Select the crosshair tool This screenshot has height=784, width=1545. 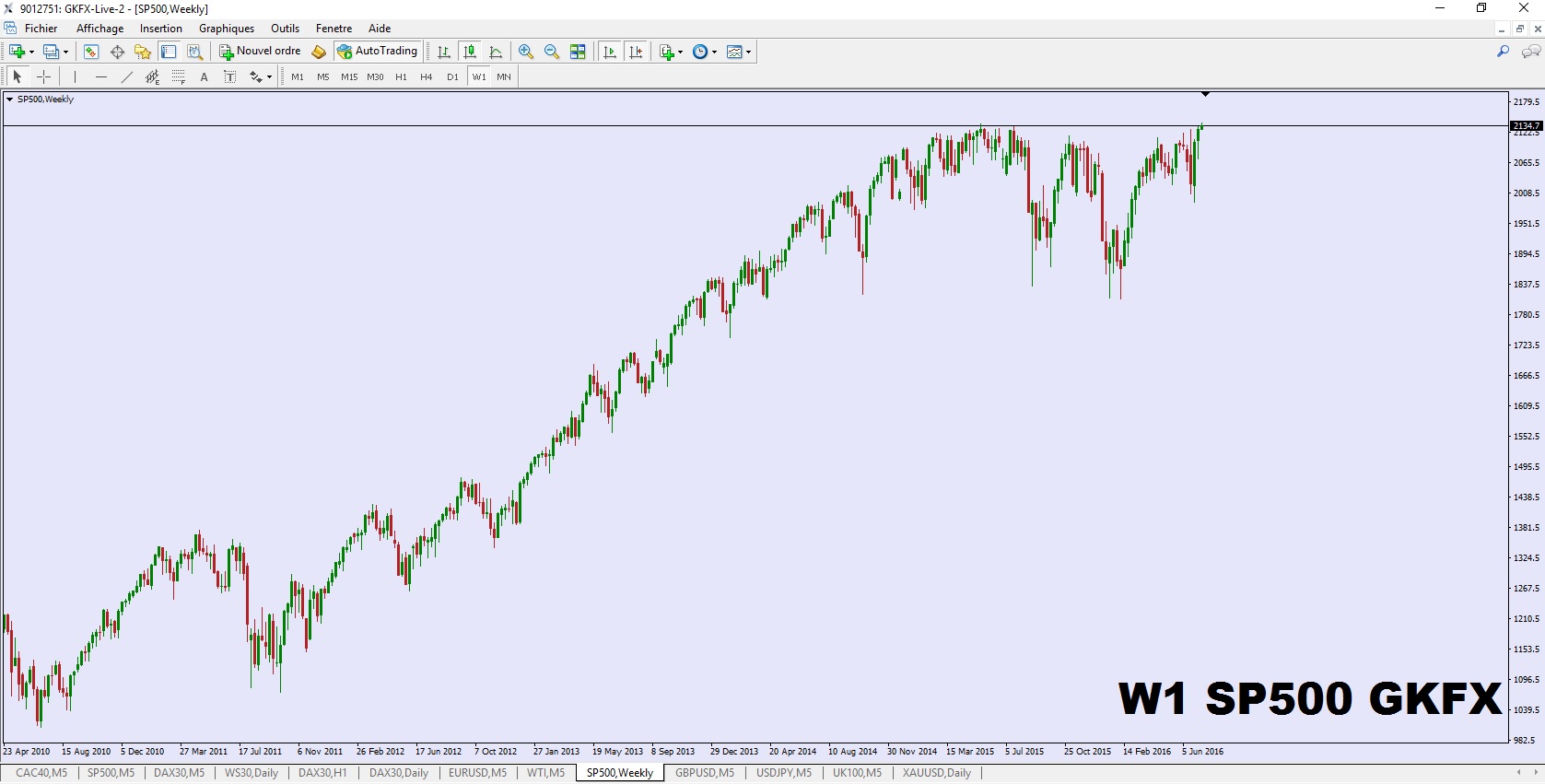(x=43, y=77)
